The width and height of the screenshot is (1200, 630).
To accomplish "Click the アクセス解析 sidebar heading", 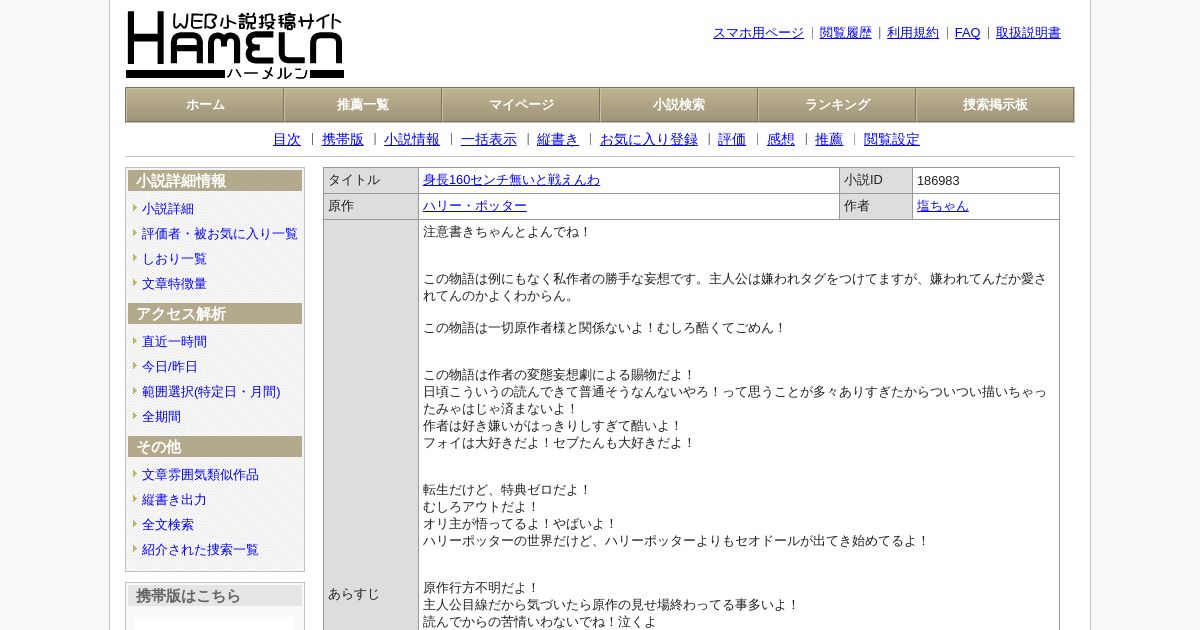I will pos(215,314).
